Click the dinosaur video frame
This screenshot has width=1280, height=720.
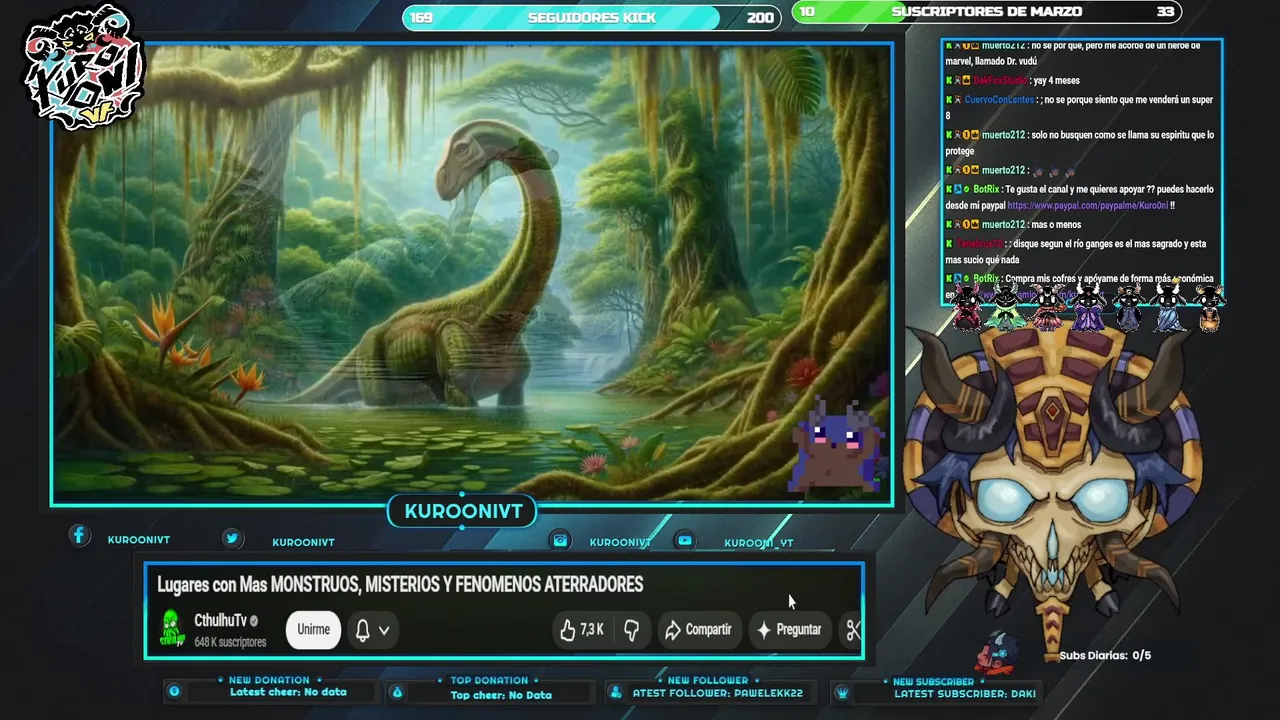click(x=472, y=273)
